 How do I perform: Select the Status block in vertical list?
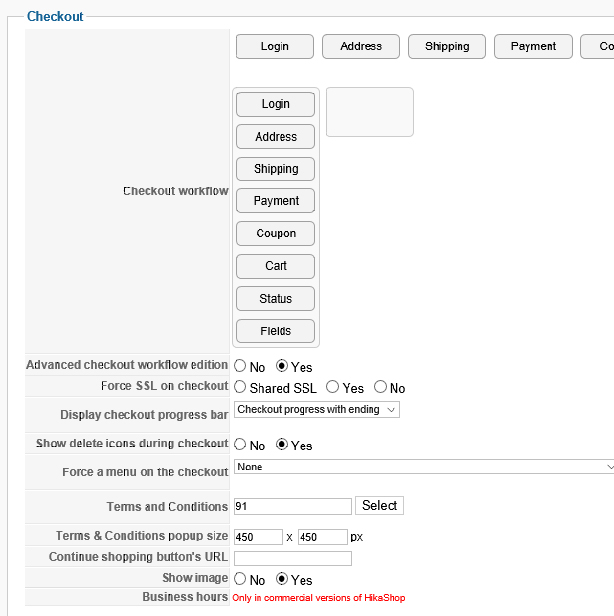tap(276, 298)
